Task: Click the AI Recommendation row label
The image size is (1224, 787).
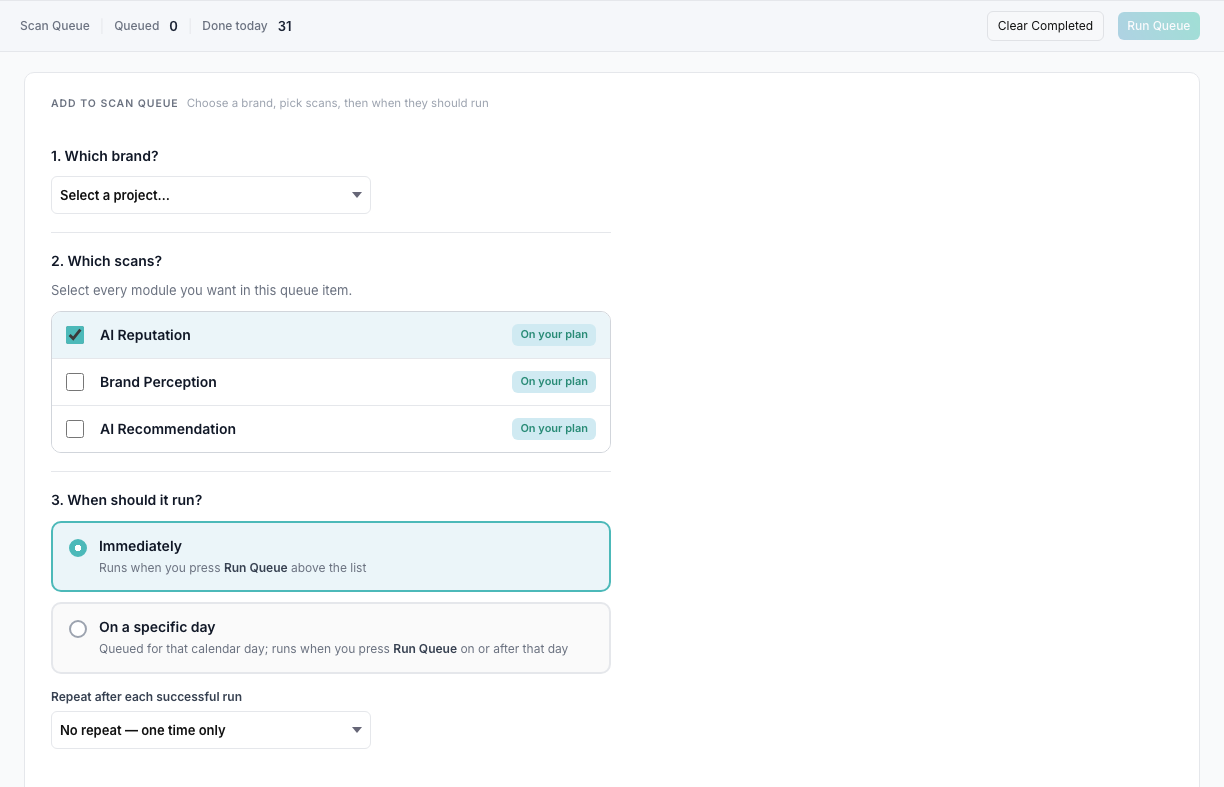Action: (x=168, y=429)
